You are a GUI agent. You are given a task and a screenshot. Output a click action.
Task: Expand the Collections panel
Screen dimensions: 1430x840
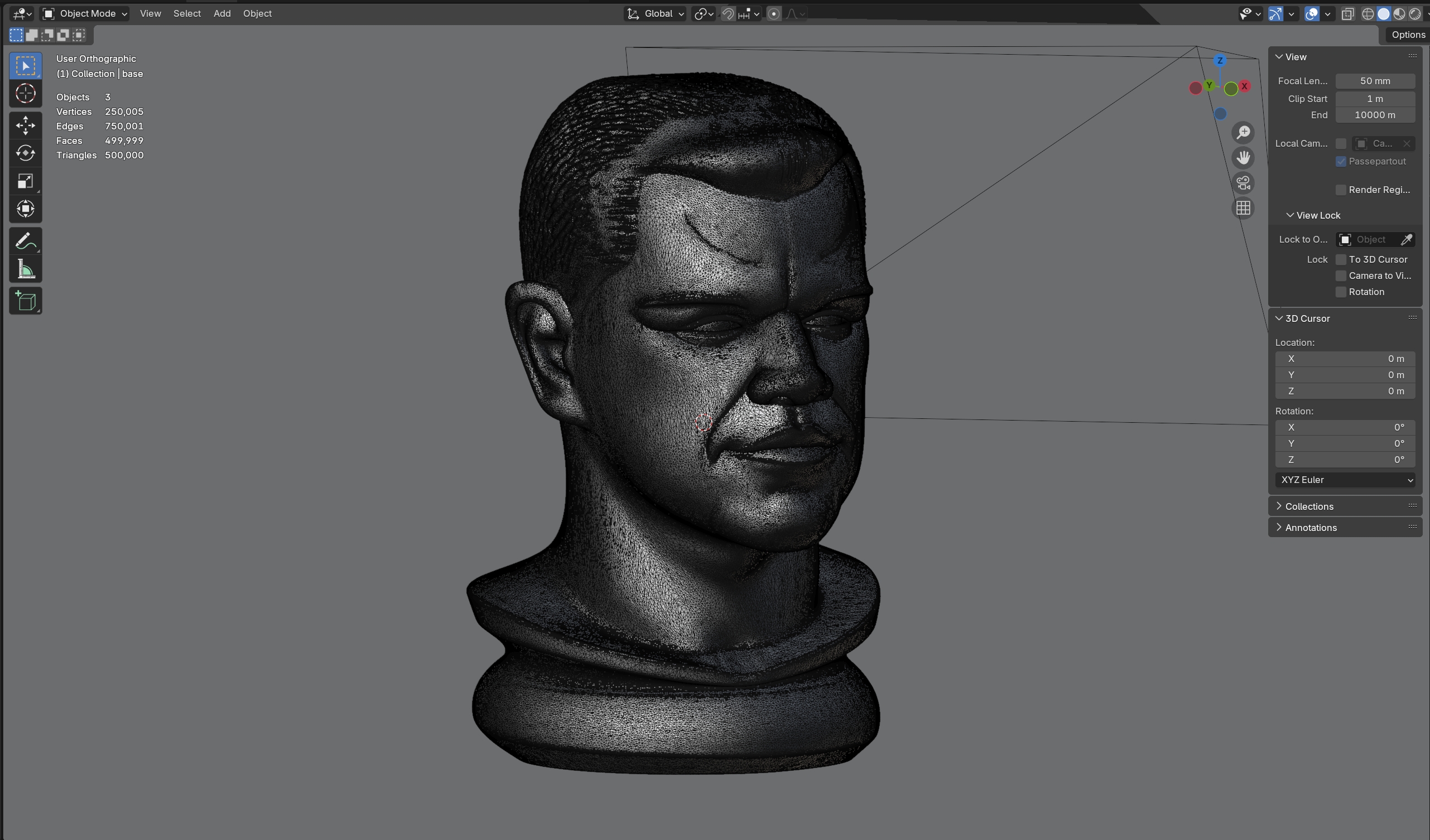click(1308, 506)
